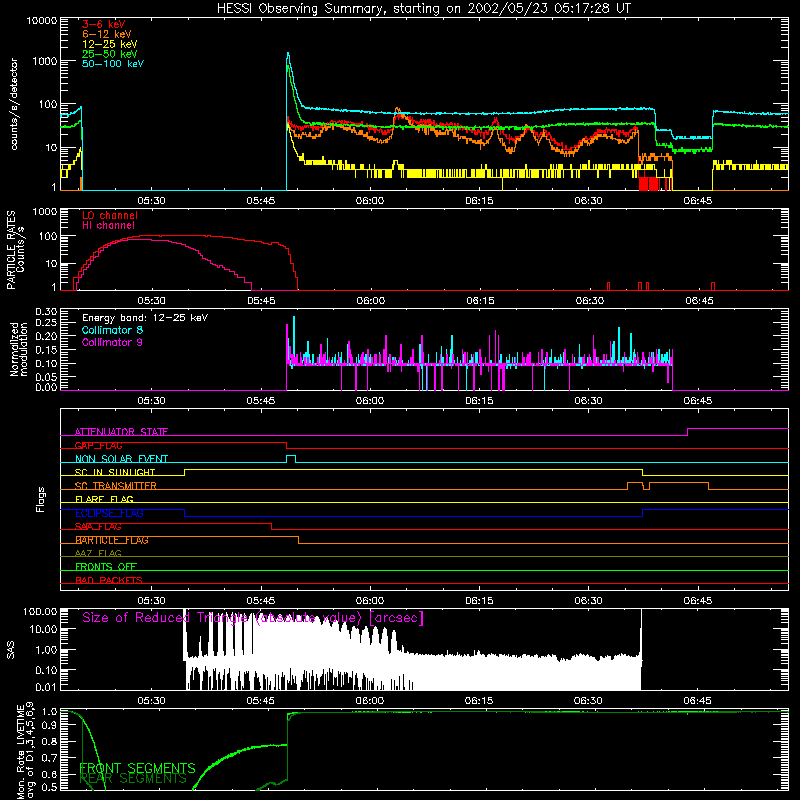The image size is (800, 800).
Task: Click the Flags axis title
Action: tap(40, 499)
